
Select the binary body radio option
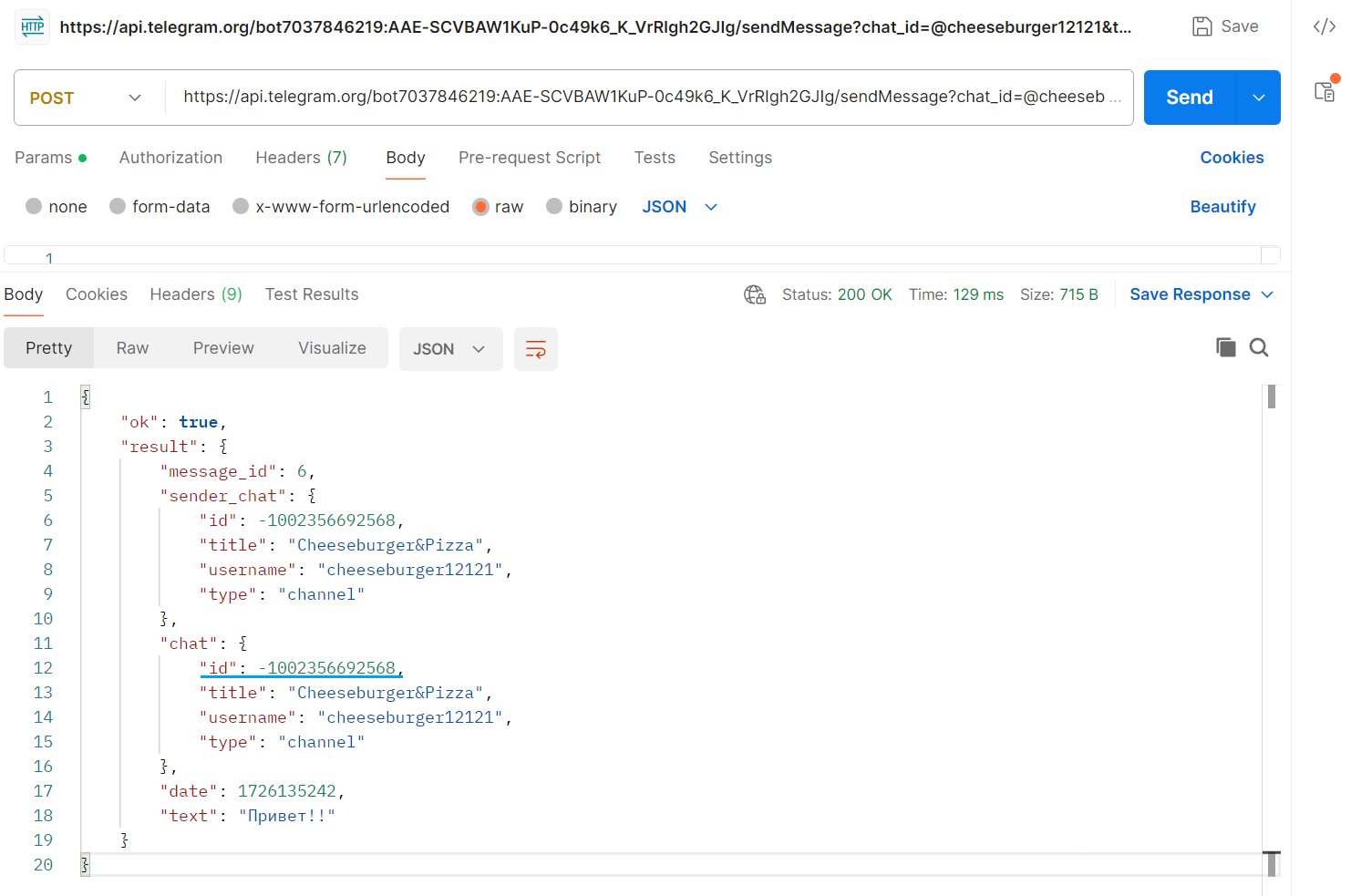554,206
